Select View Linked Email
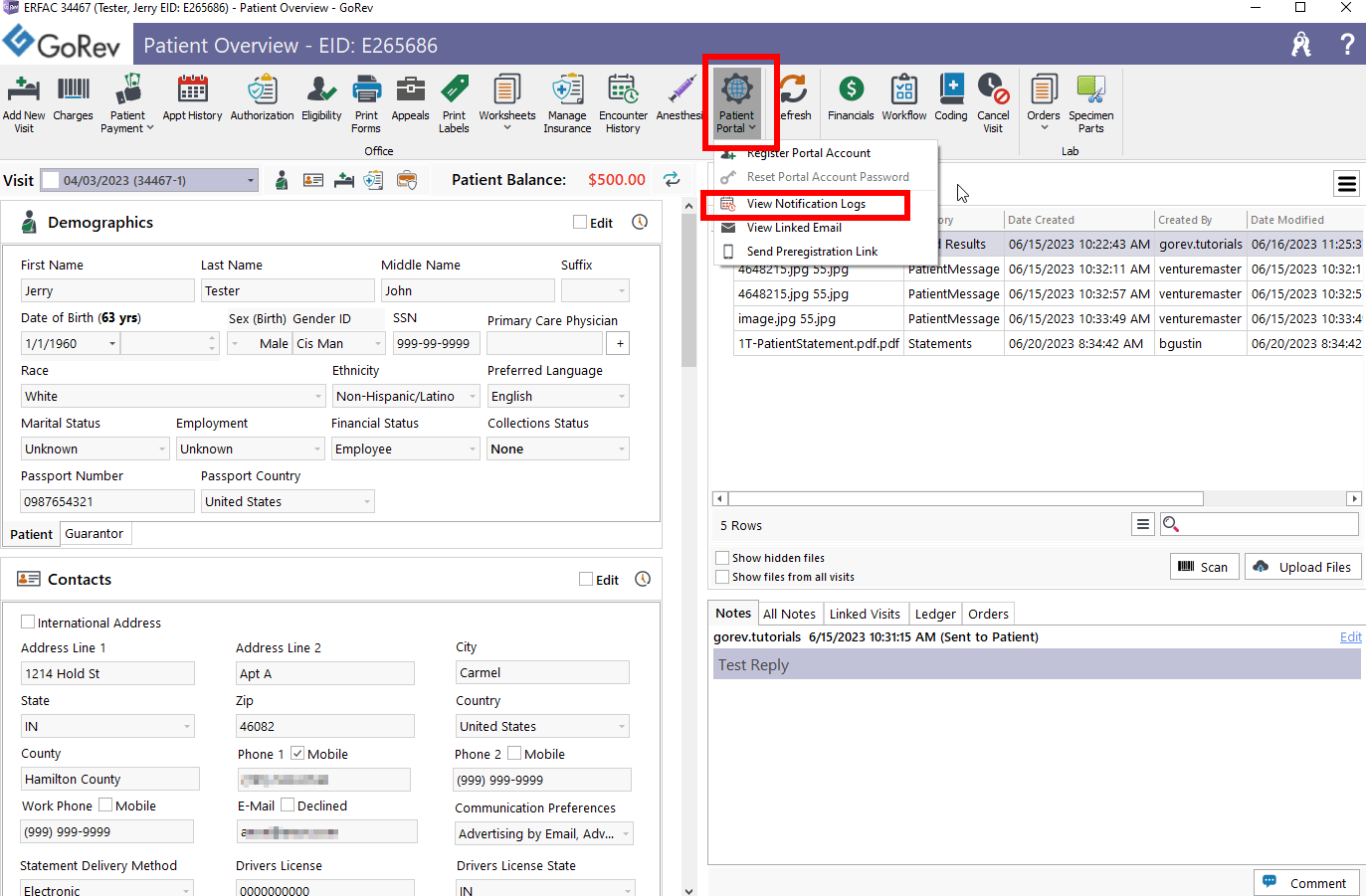1366x896 pixels. tap(825, 228)
